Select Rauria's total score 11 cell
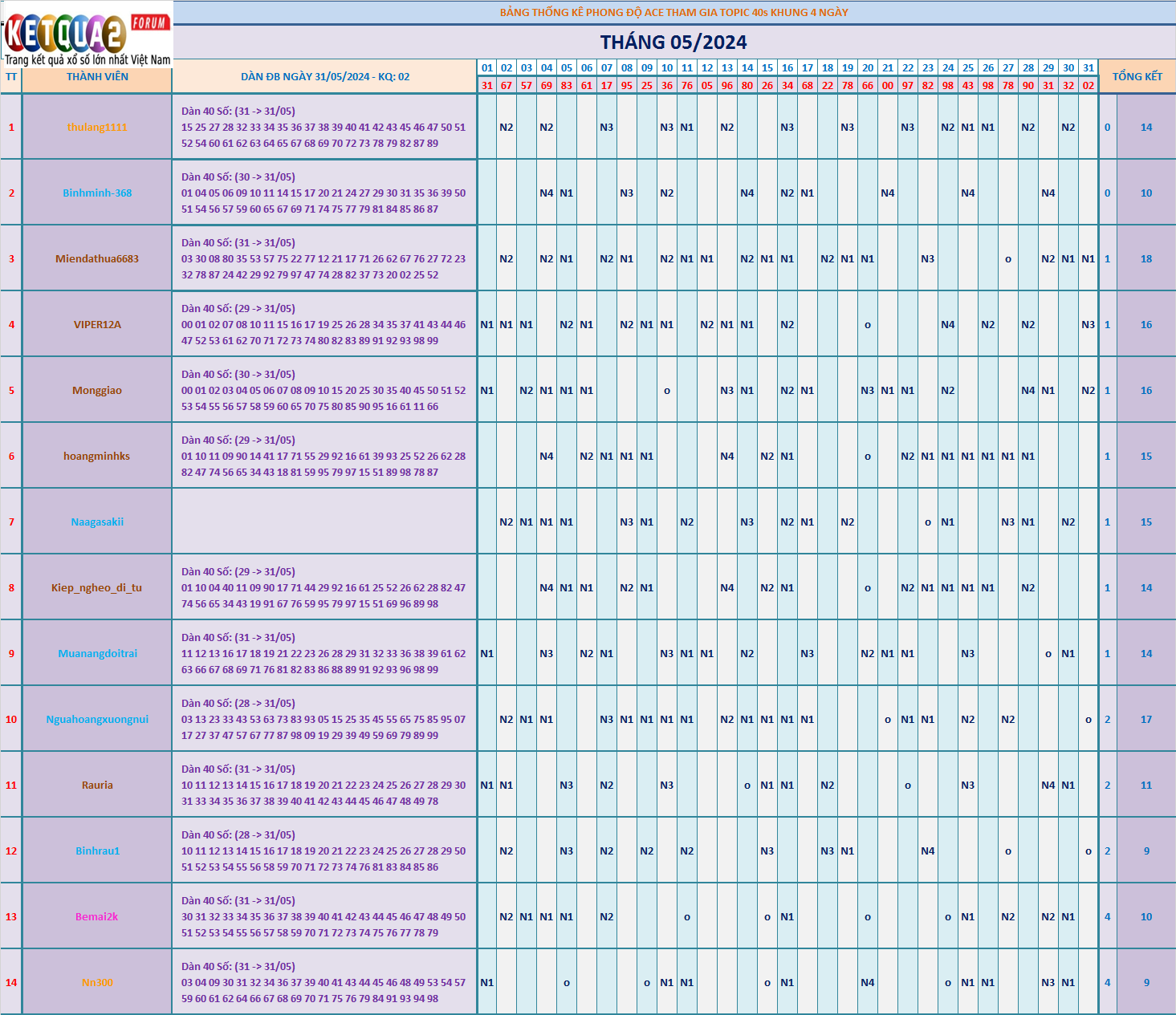Viewport: 1176px width, 1015px height. (x=1145, y=786)
